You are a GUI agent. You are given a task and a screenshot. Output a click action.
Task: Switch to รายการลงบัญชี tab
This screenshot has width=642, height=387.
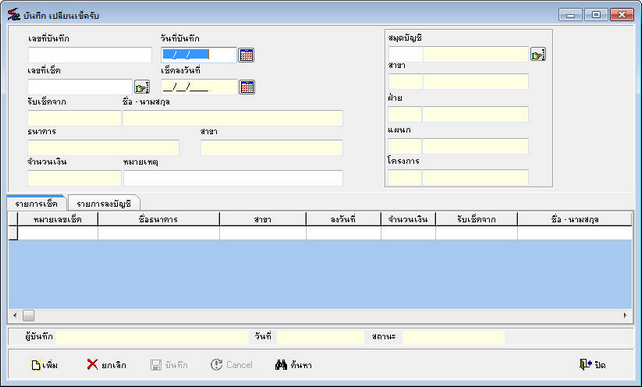[104, 204]
